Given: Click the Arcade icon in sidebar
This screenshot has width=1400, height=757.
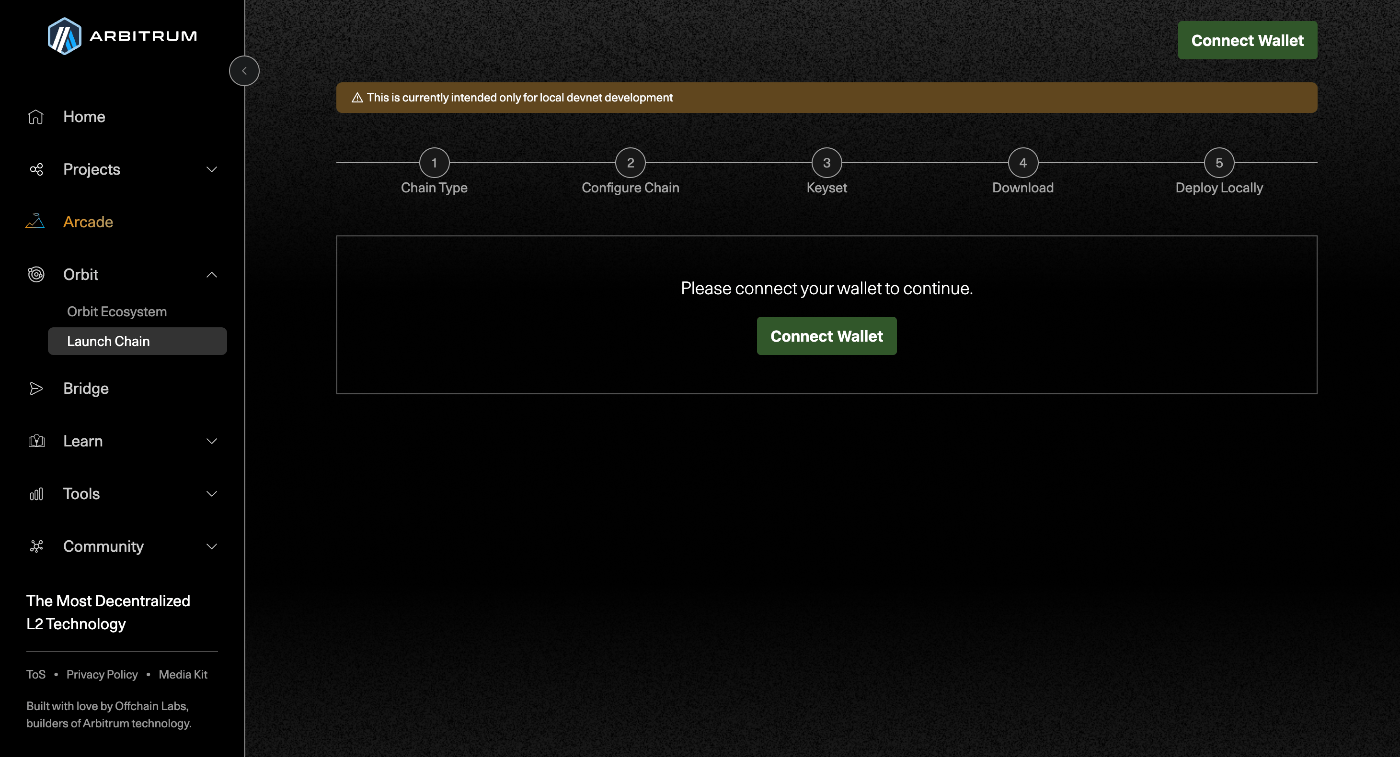Looking at the screenshot, I should click(36, 222).
